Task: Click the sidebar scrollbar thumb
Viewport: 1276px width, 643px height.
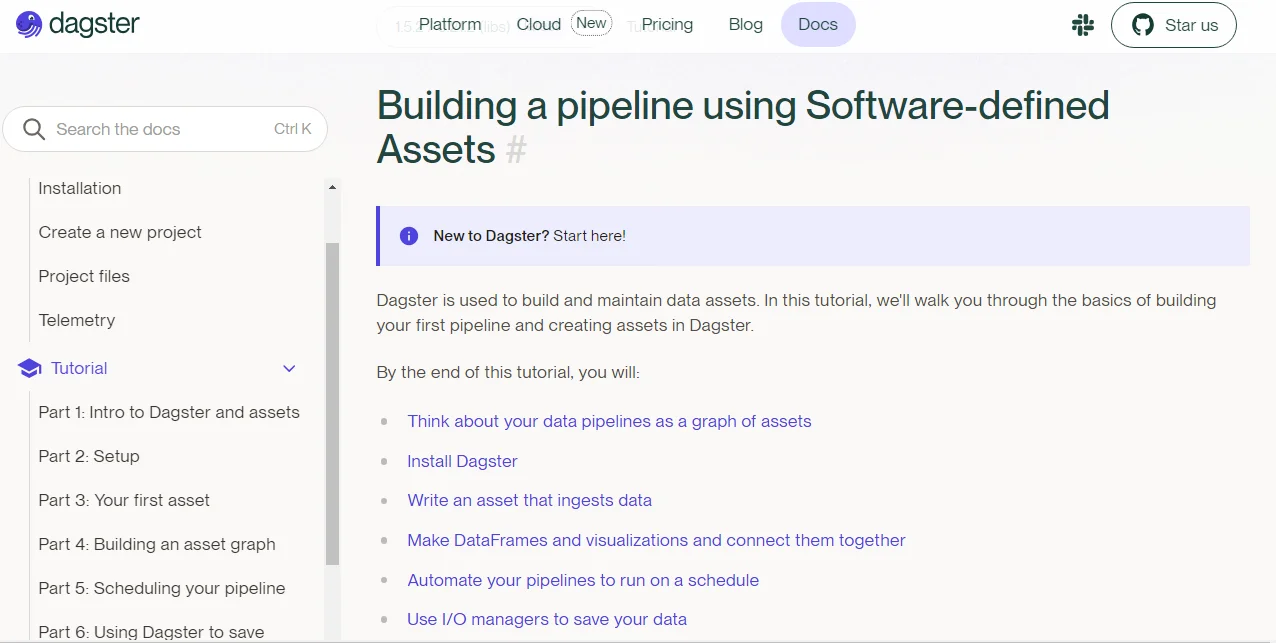Action: (332, 405)
